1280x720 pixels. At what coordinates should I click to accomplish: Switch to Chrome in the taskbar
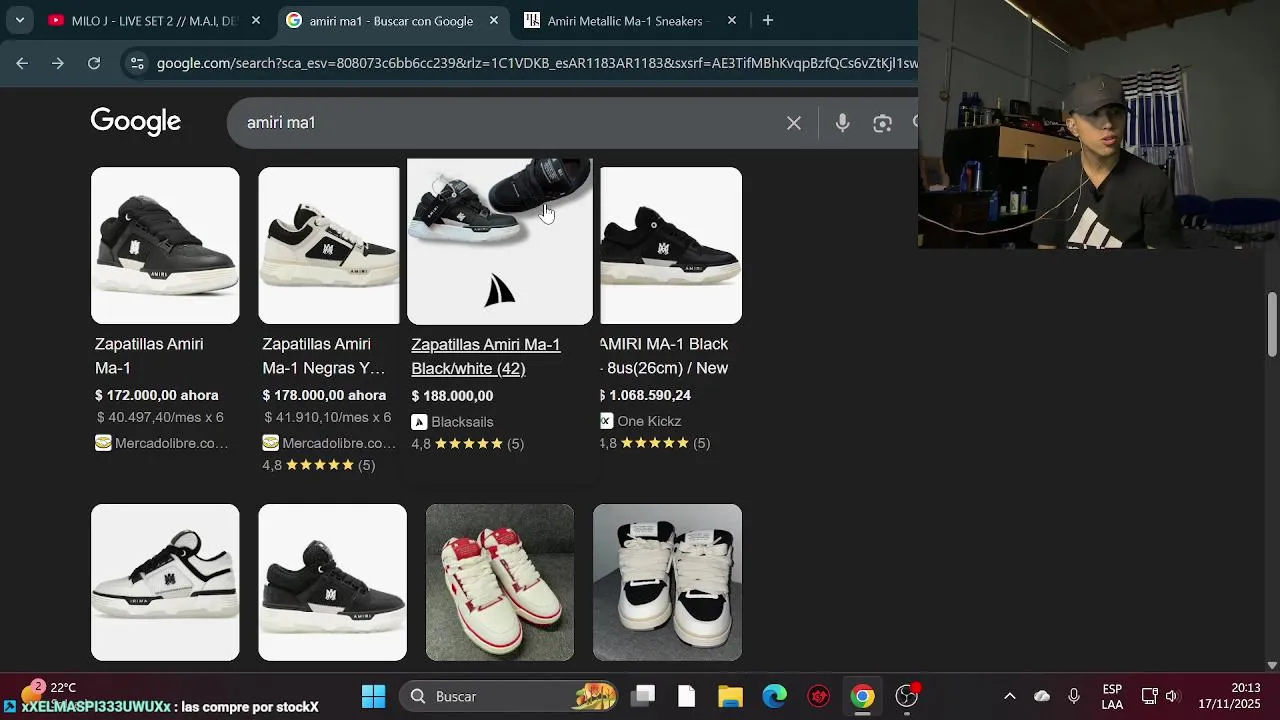(x=862, y=696)
